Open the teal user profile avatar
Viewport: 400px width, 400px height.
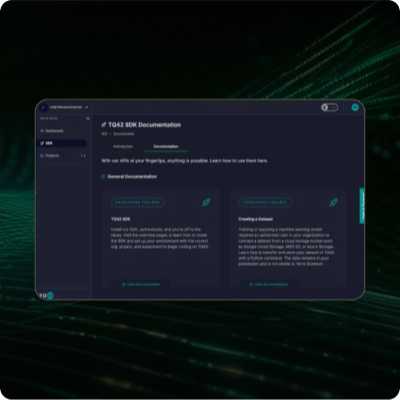tap(355, 107)
